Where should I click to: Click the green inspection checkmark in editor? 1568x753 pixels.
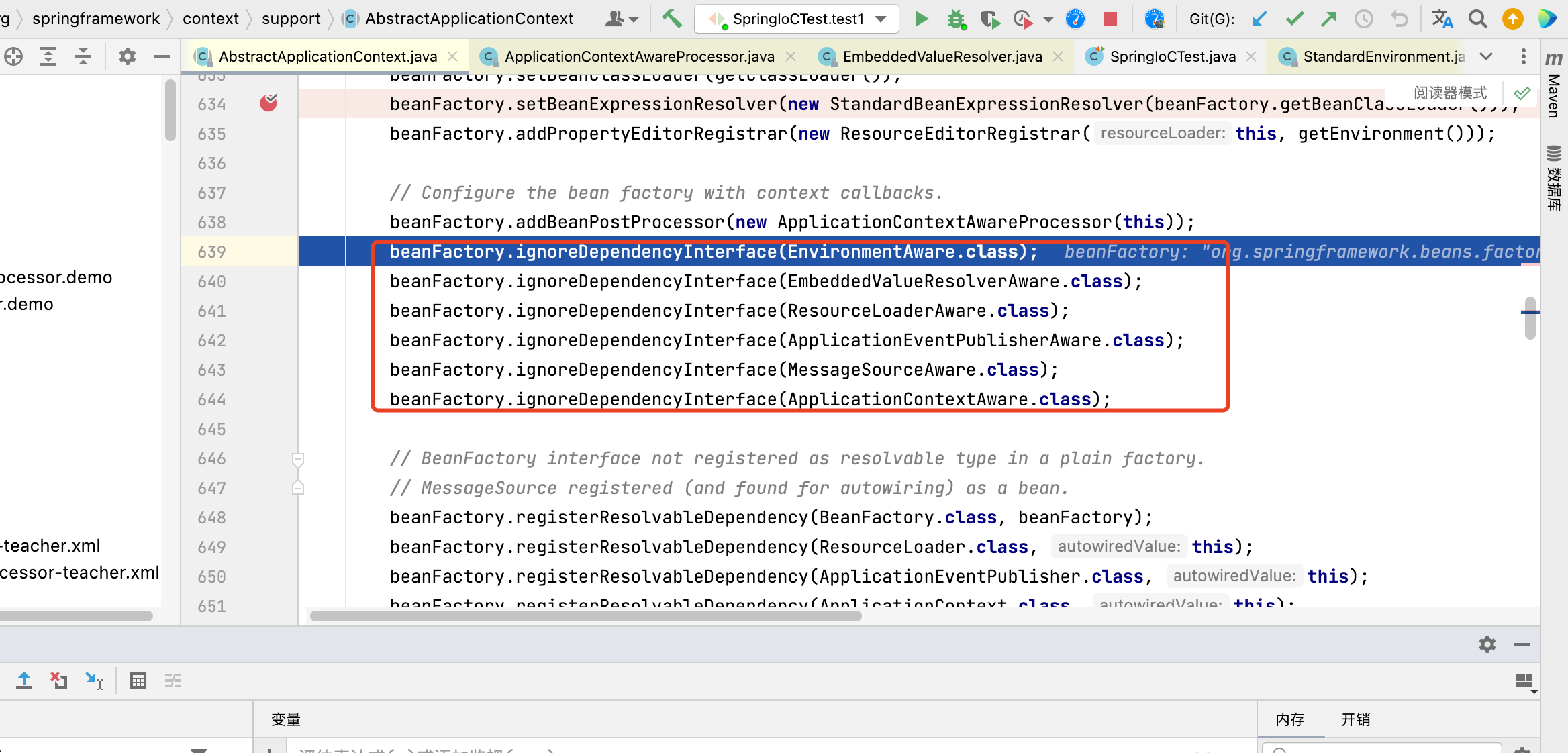tap(1522, 93)
